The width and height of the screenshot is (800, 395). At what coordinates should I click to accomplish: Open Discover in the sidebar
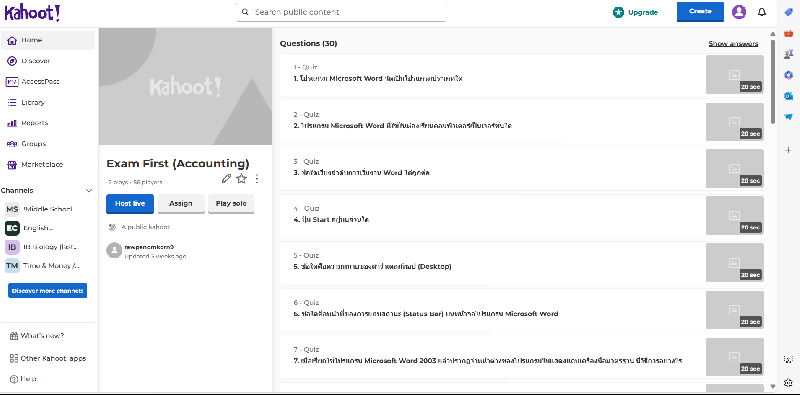[x=48, y=61]
